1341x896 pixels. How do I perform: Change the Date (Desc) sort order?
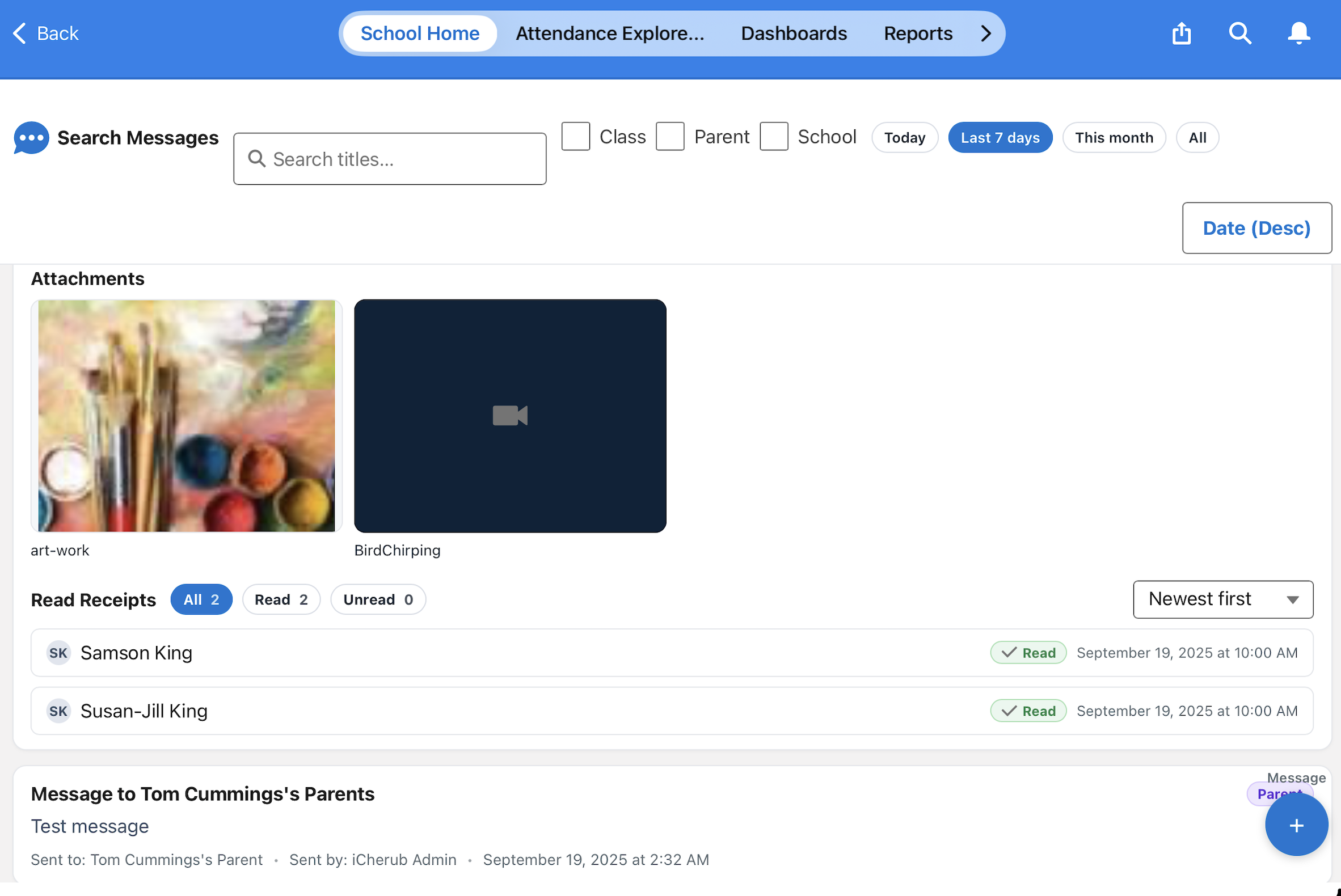(x=1256, y=228)
